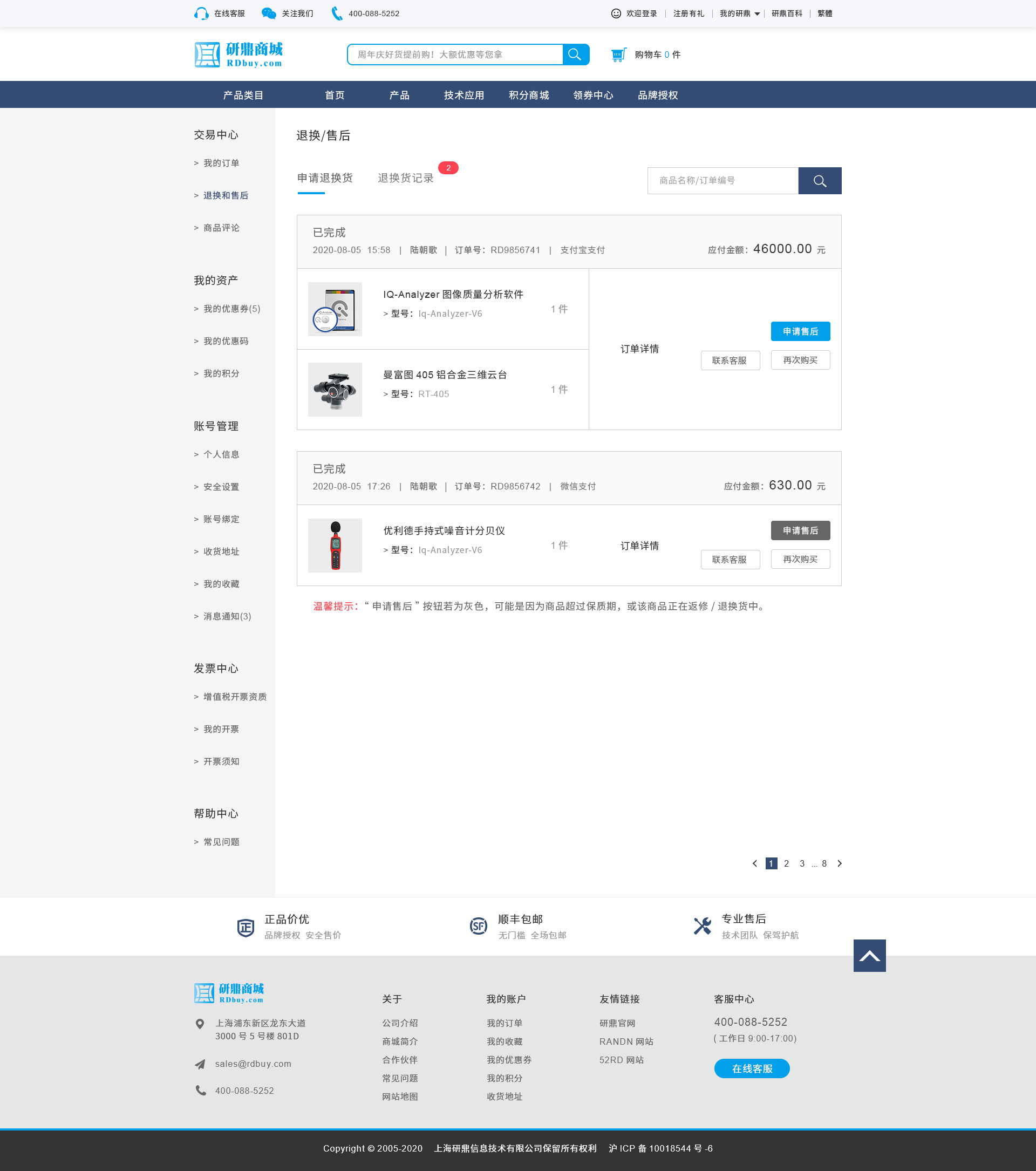Click 再次购买 for order RD9856742
Viewport: 1036px width, 1171px height.
pyautogui.click(x=800, y=559)
